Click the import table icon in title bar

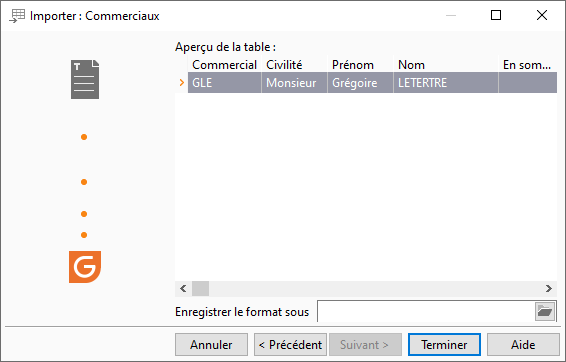click(x=17, y=16)
